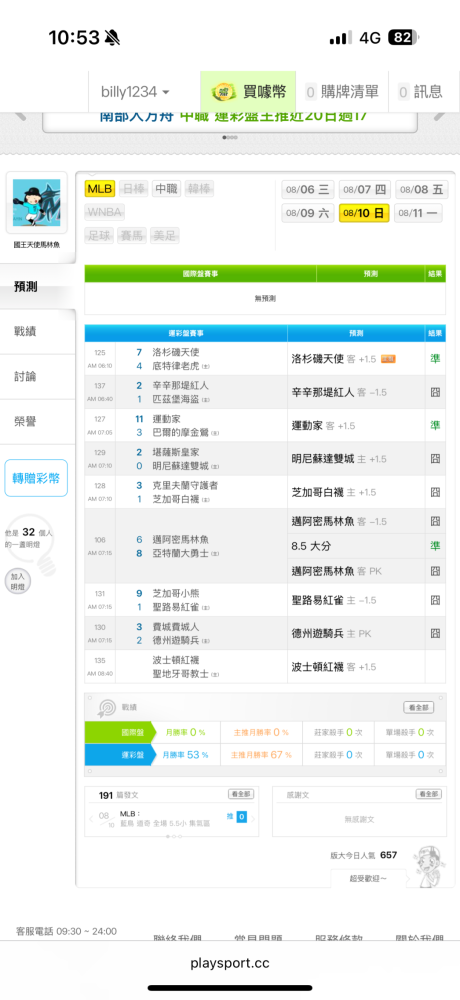
Task: Select the MLB league tab
Action: 100,189
